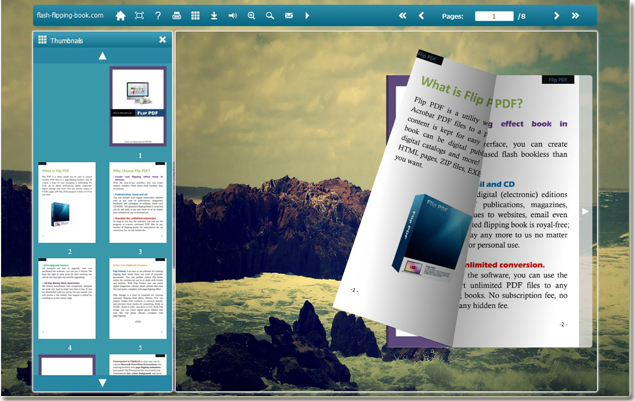This screenshot has width=635, height=401.
Task: Open page 2 thumbnail
Action: click(x=67, y=203)
